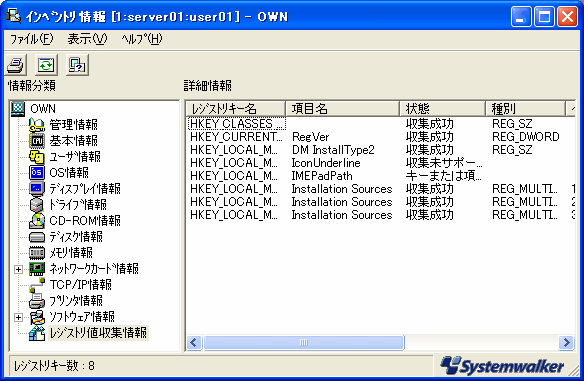The height and width of the screenshot is (381, 584).
Task: Select the CD-ROM情報 tree label
Action: (85, 220)
